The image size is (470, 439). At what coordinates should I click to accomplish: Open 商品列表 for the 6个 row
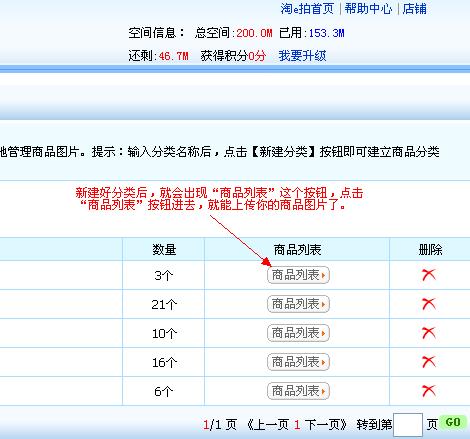click(x=298, y=391)
